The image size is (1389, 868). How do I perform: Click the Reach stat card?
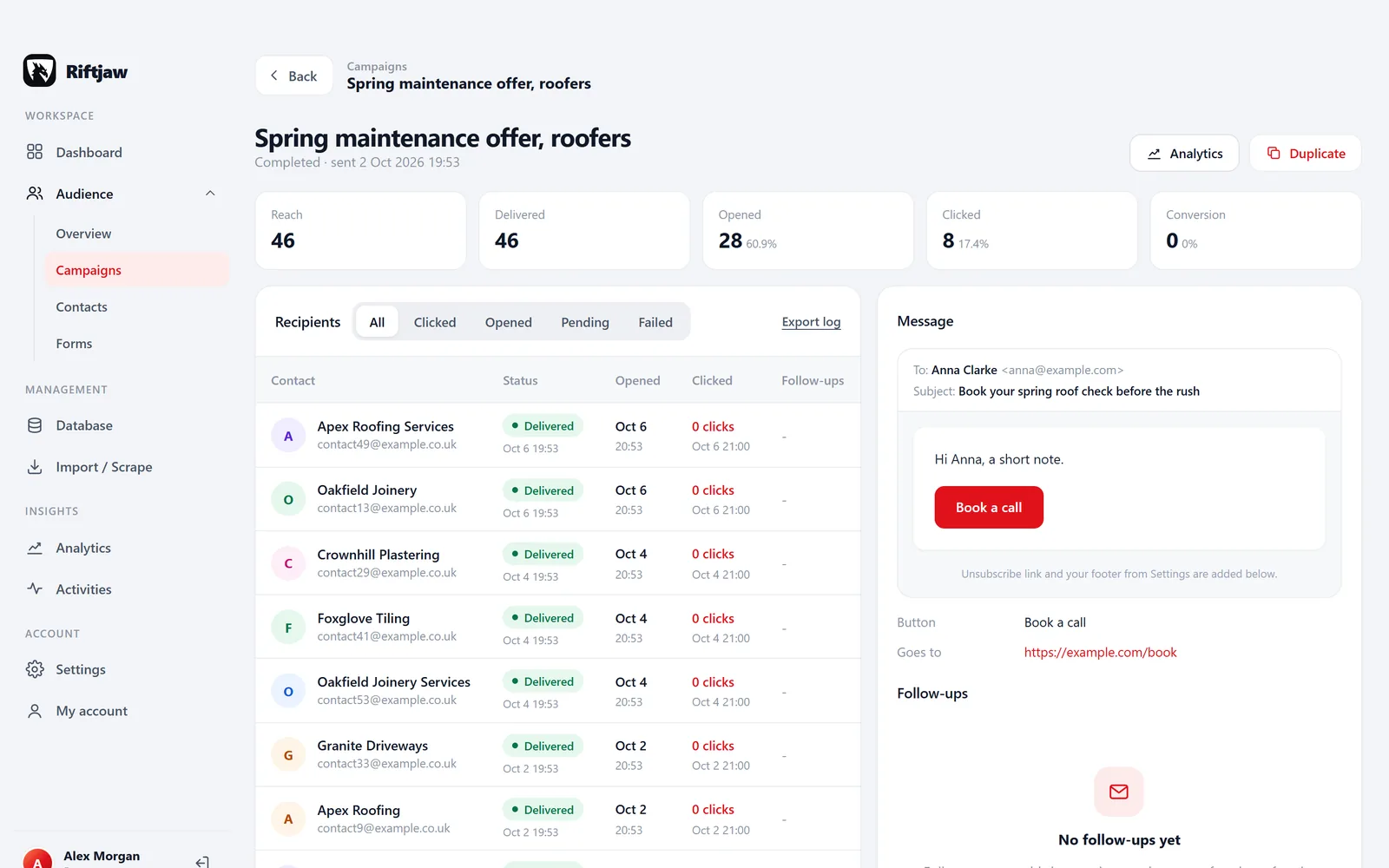[360, 230]
